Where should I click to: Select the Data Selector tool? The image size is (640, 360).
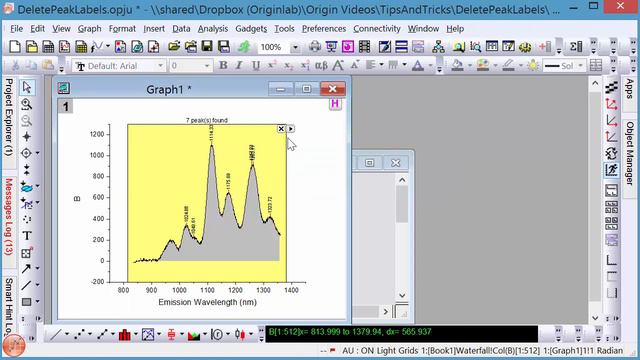pyautogui.click(x=27, y=169)
